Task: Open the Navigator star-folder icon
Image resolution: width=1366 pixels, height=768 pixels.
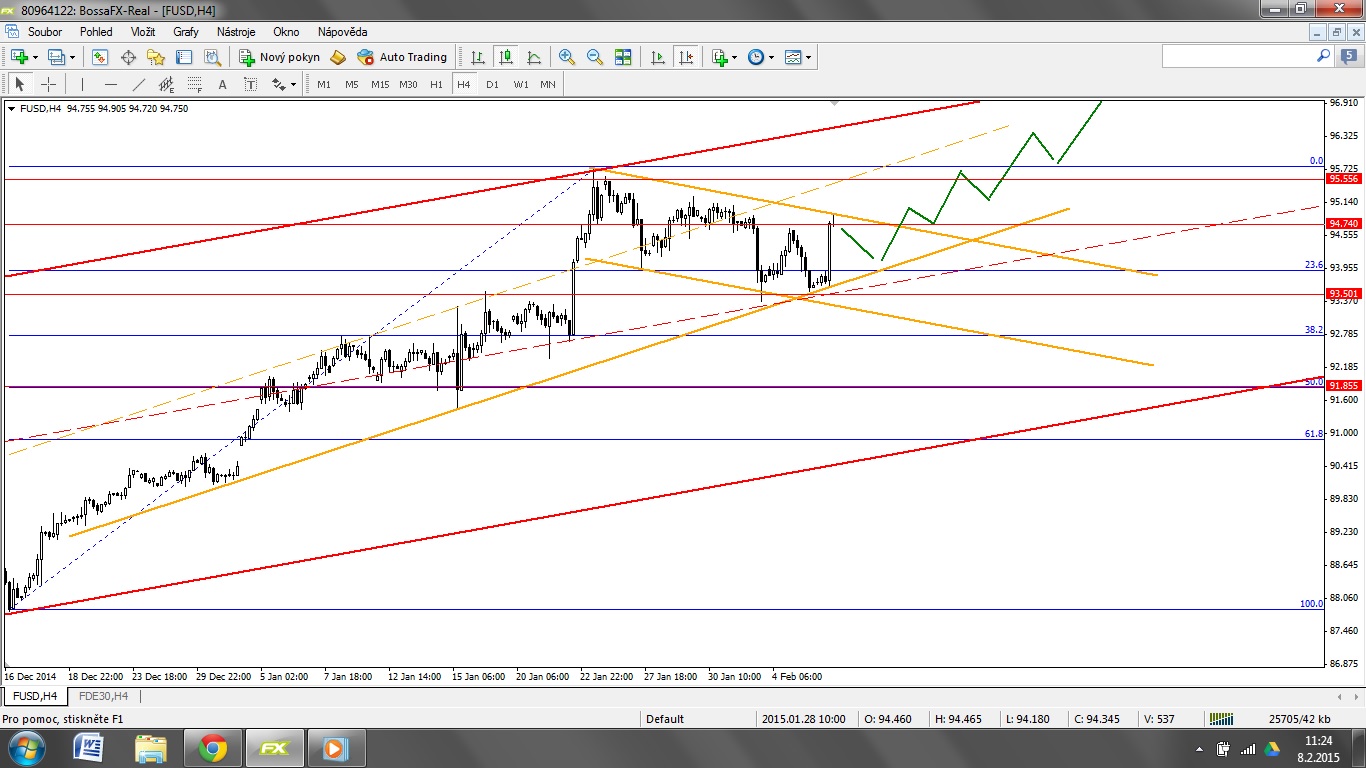Action: [156, 57]
